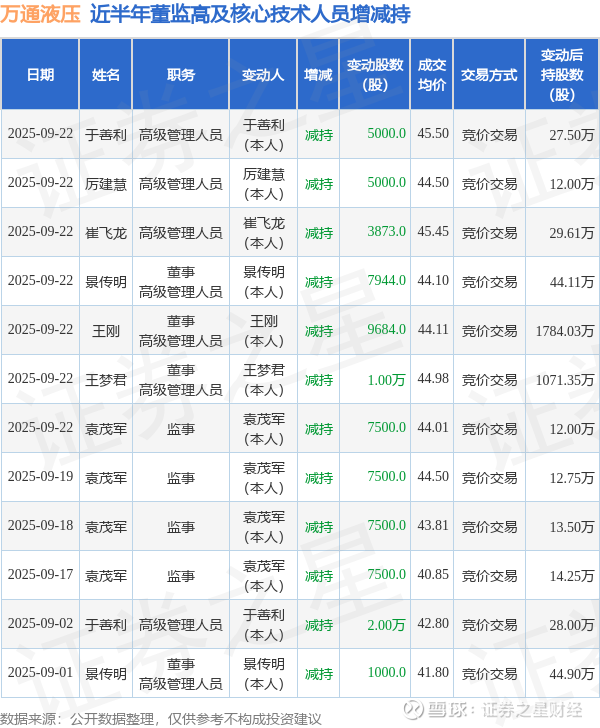Screen dimensions: 600x728
Task: Click the 44.01 average price cell
Action: (x=433, y=427)
